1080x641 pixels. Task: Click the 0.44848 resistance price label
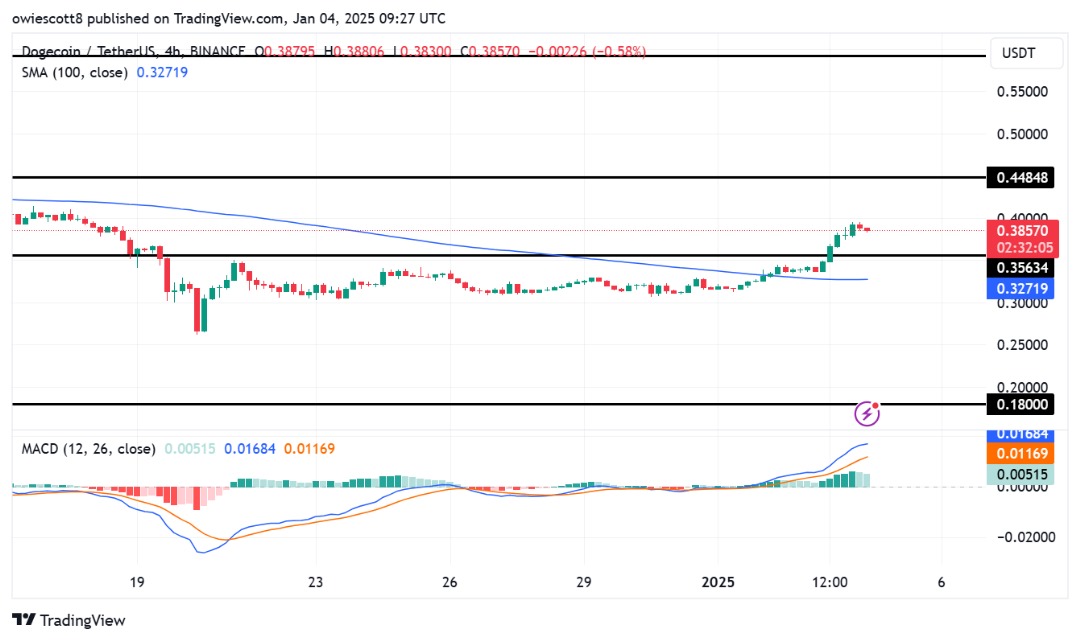(x=1023, y=178)
